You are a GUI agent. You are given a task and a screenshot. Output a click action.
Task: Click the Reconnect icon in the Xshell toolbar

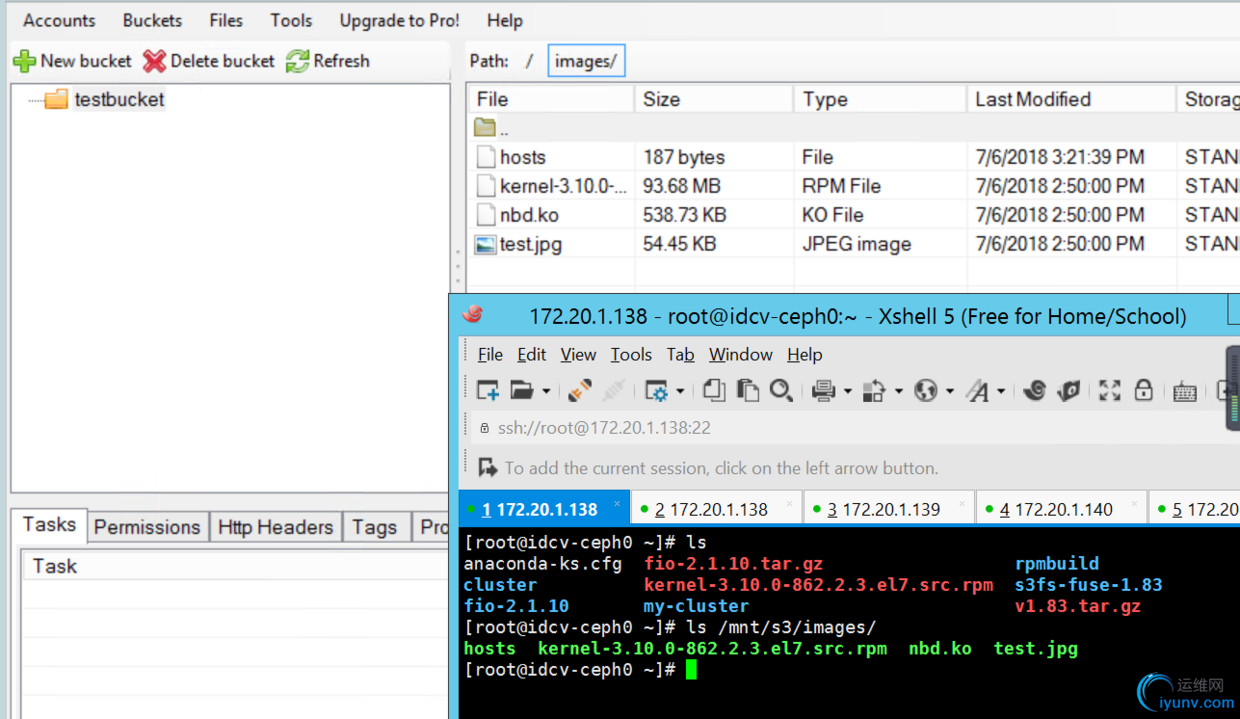579,391
